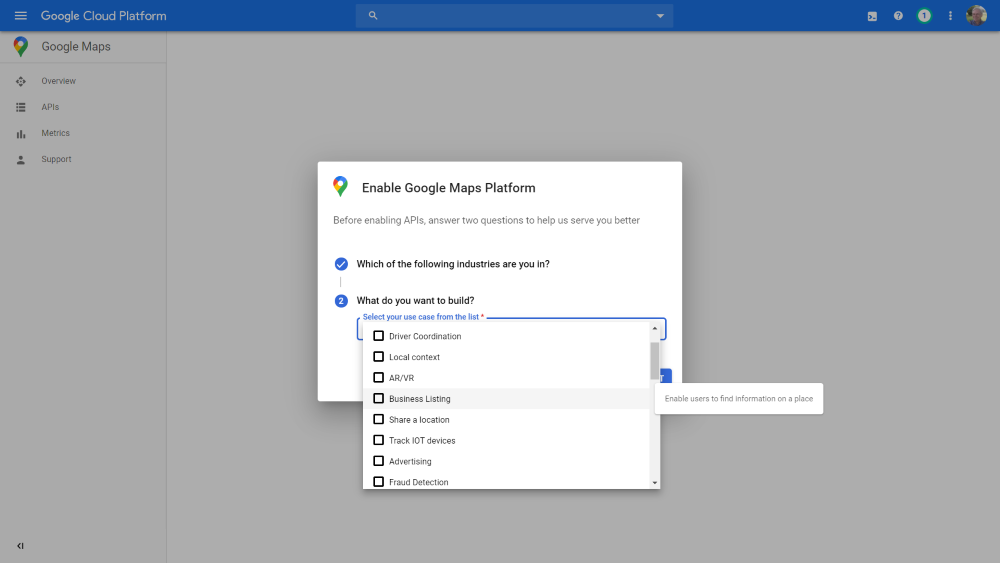Image resolution: width=1000 pixels, height=563 pixels.
Task: Expand the search bar dropdown arrow
Action: (660, 16)
